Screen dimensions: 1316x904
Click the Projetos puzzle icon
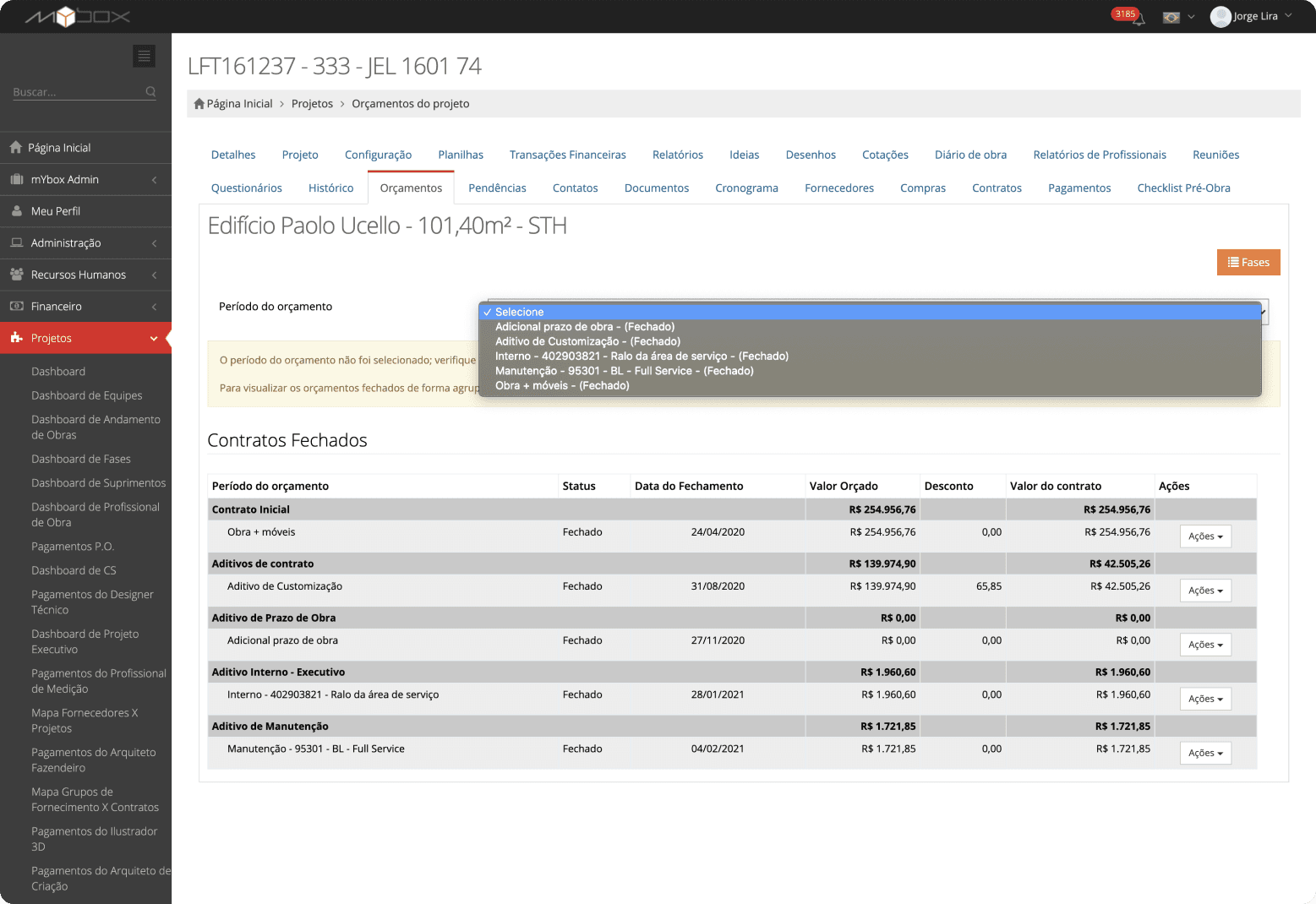[17, 338]
